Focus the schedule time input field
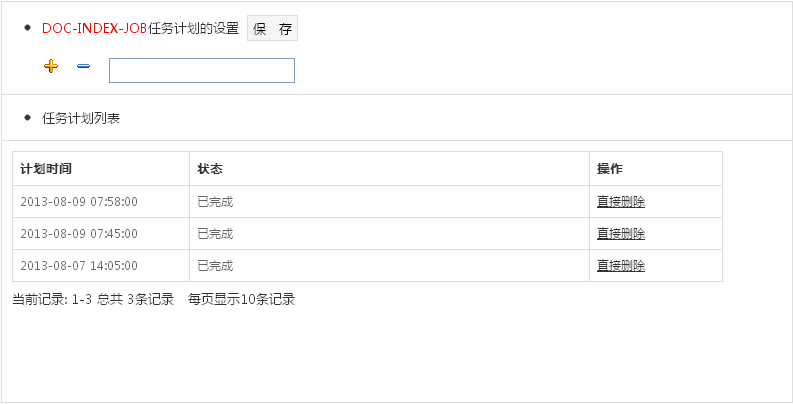Screen dimensions: 793x404 (202, 70)
